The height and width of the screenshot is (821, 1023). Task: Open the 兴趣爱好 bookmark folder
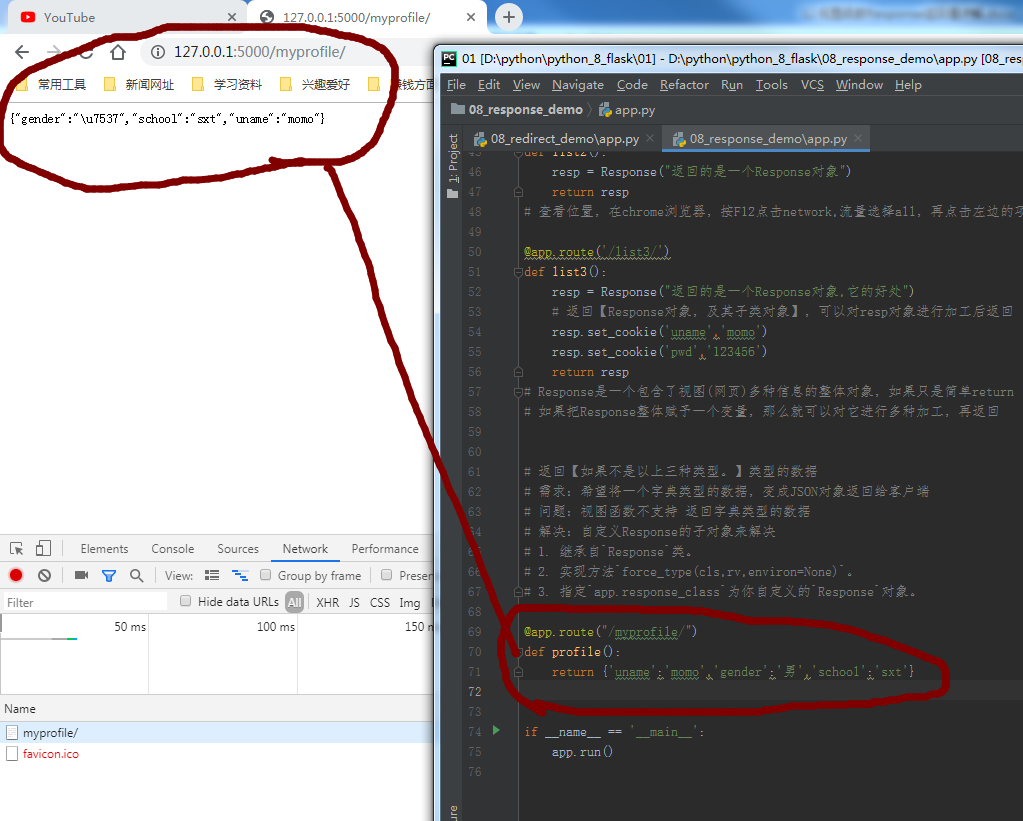click(x=315, y=84)
